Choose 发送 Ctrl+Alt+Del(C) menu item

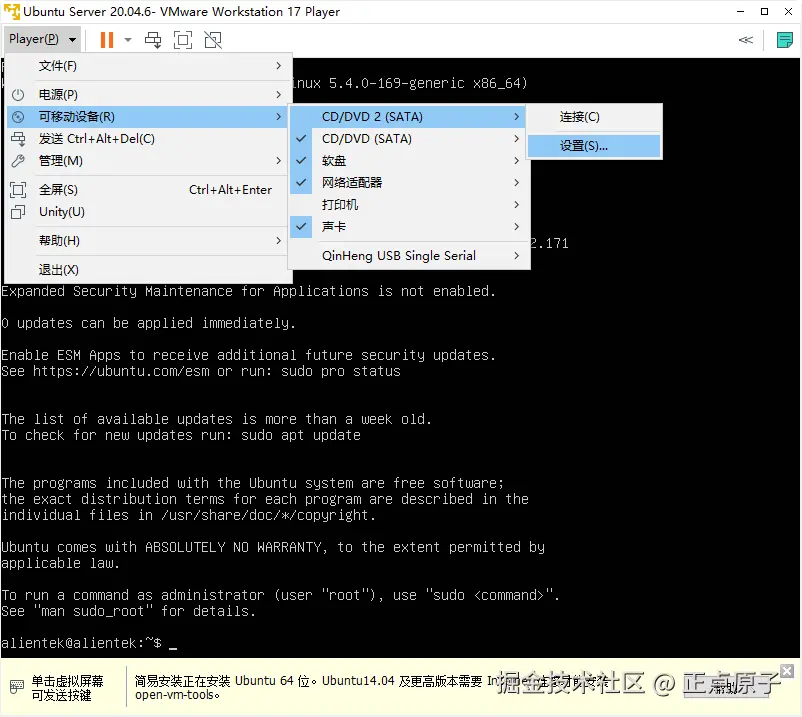click(x=148, y=139)
